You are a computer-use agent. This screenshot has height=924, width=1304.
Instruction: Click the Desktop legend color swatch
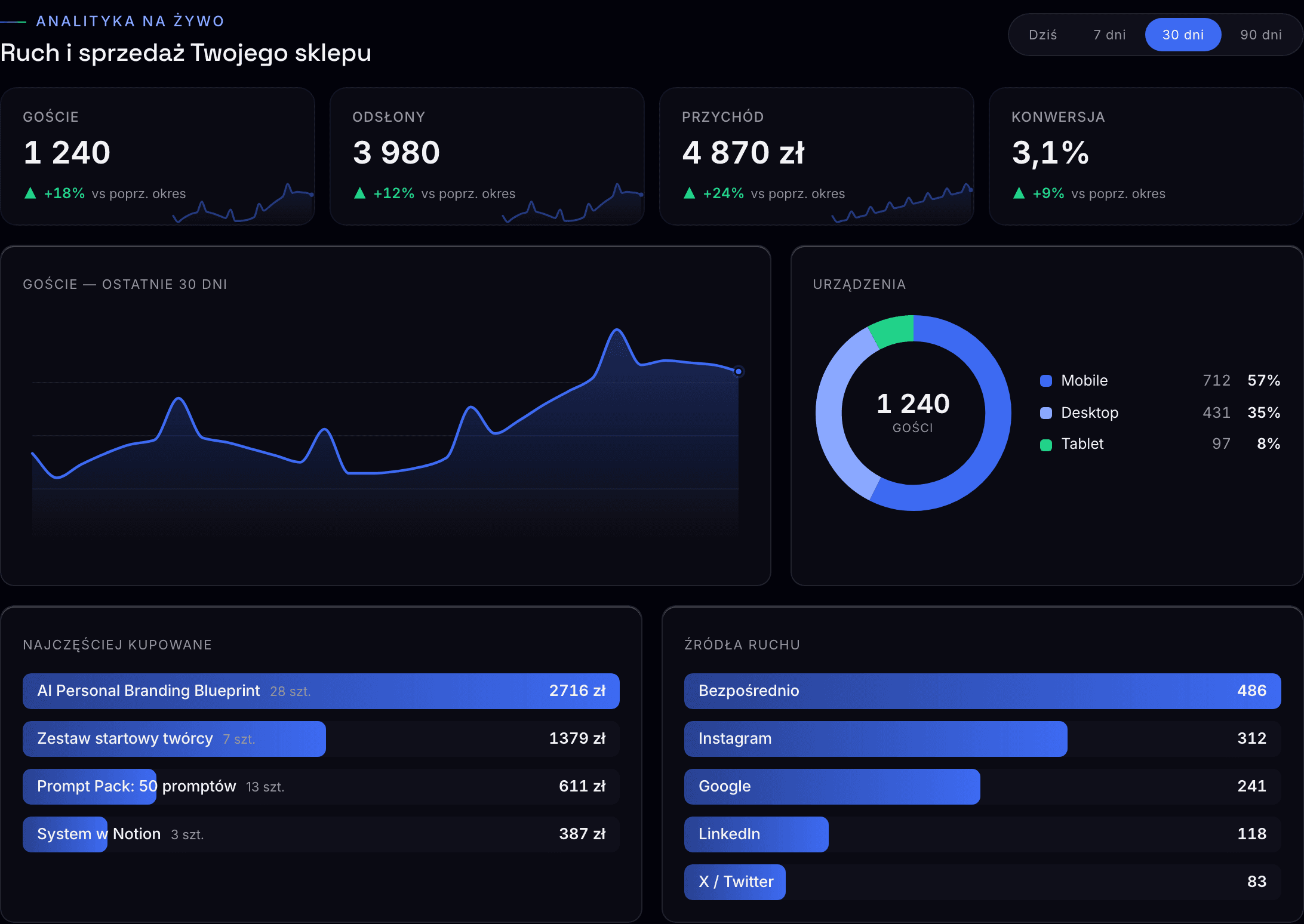[x=1045, y=413]
